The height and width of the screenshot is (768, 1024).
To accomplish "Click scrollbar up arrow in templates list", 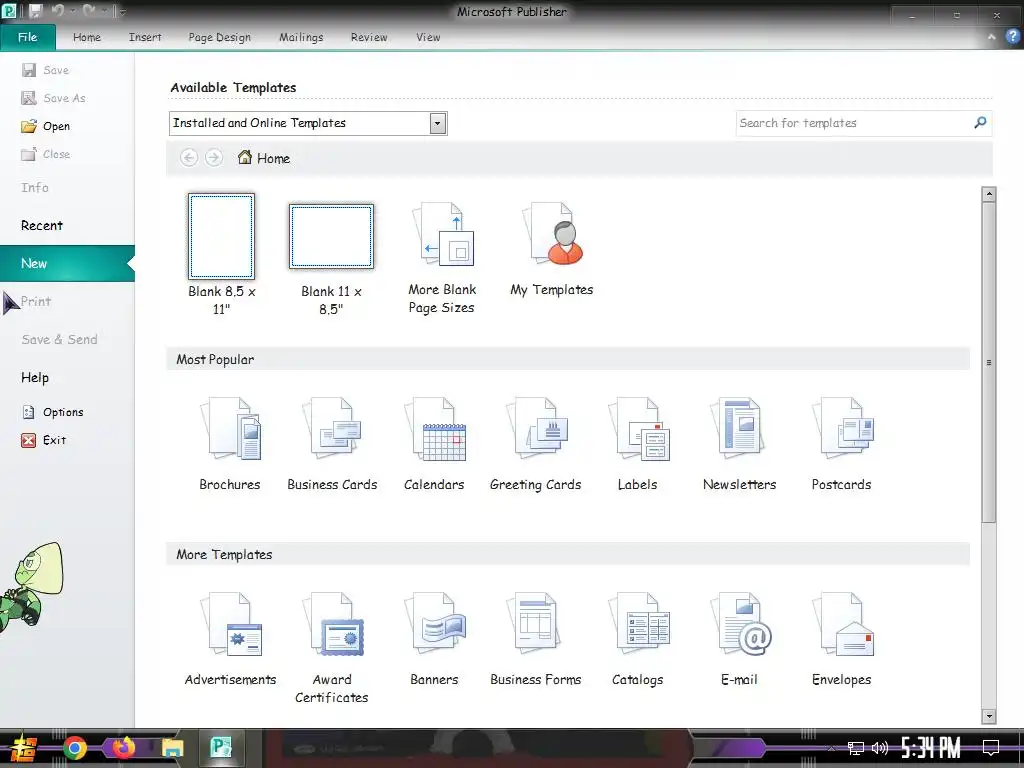I will point(989,194).
